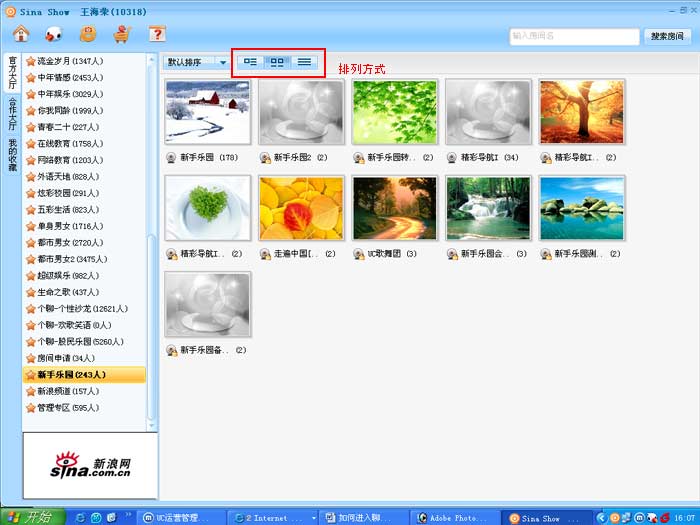Click the orange face toolbar icon

88,34
